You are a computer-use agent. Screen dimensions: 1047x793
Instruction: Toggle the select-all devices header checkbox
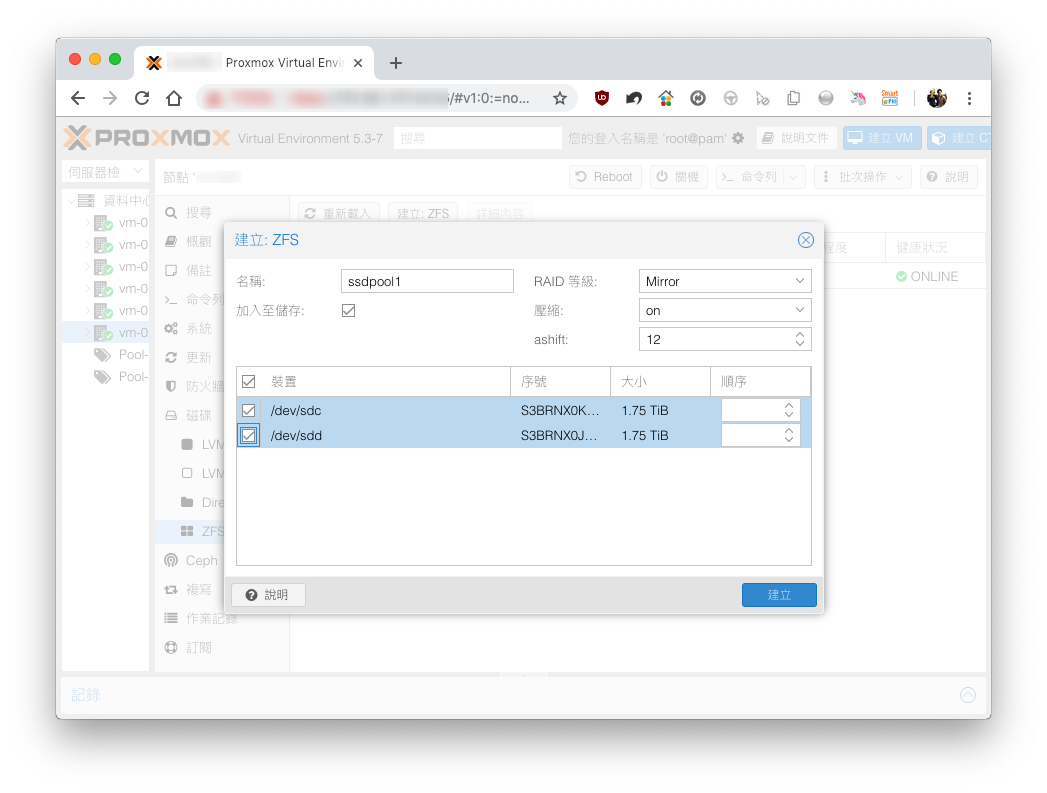click(248, 382)
